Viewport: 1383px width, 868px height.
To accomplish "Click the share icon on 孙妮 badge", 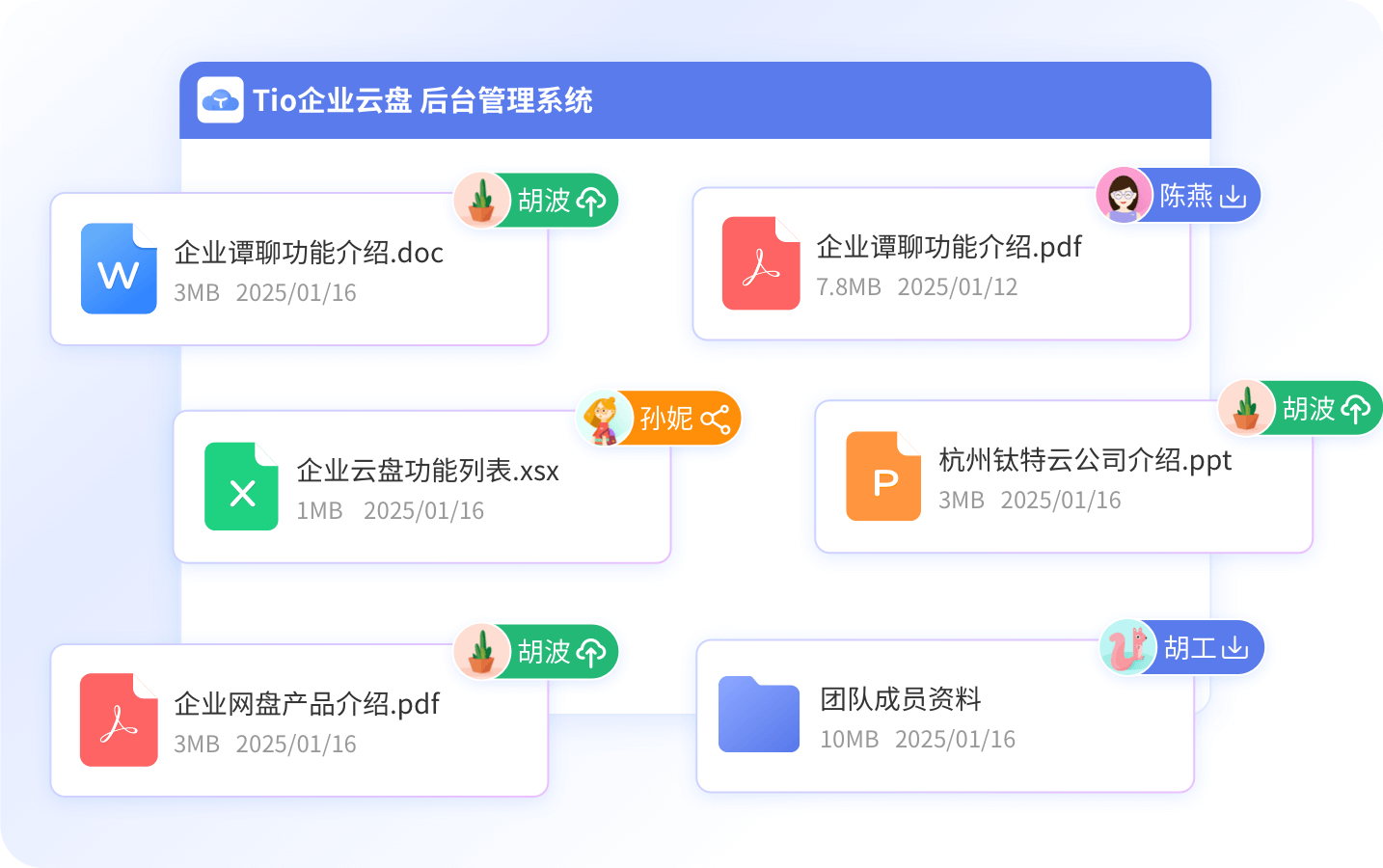I will tap(715, 419).
